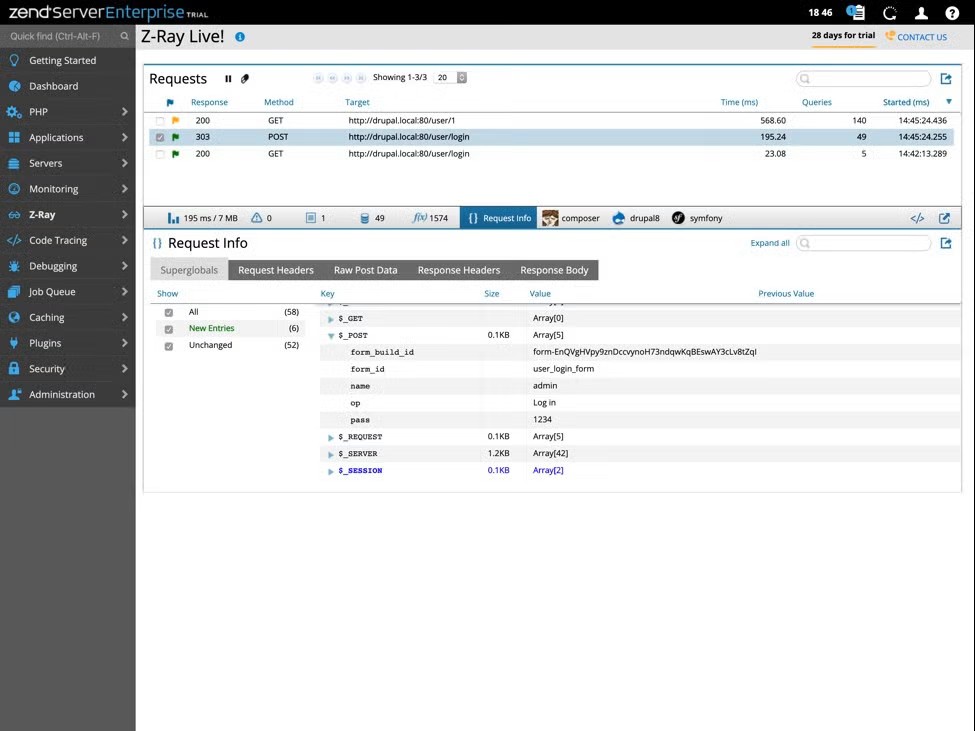Image resolution: width=975 pixels, height=731 pixels.
Task: Click the Request Info search field
Action: tap(863, 243)
